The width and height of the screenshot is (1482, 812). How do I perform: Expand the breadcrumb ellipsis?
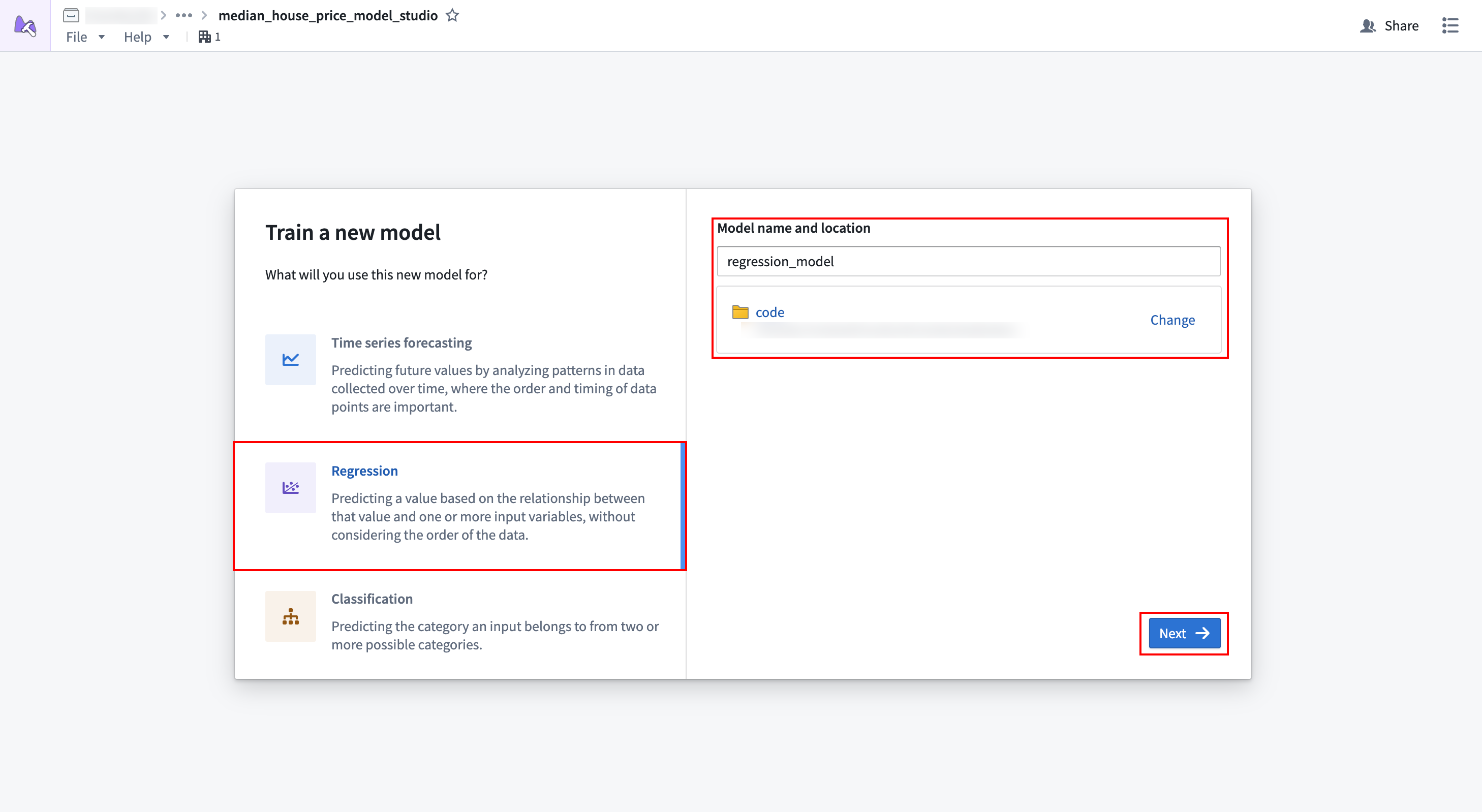(183, 16)
